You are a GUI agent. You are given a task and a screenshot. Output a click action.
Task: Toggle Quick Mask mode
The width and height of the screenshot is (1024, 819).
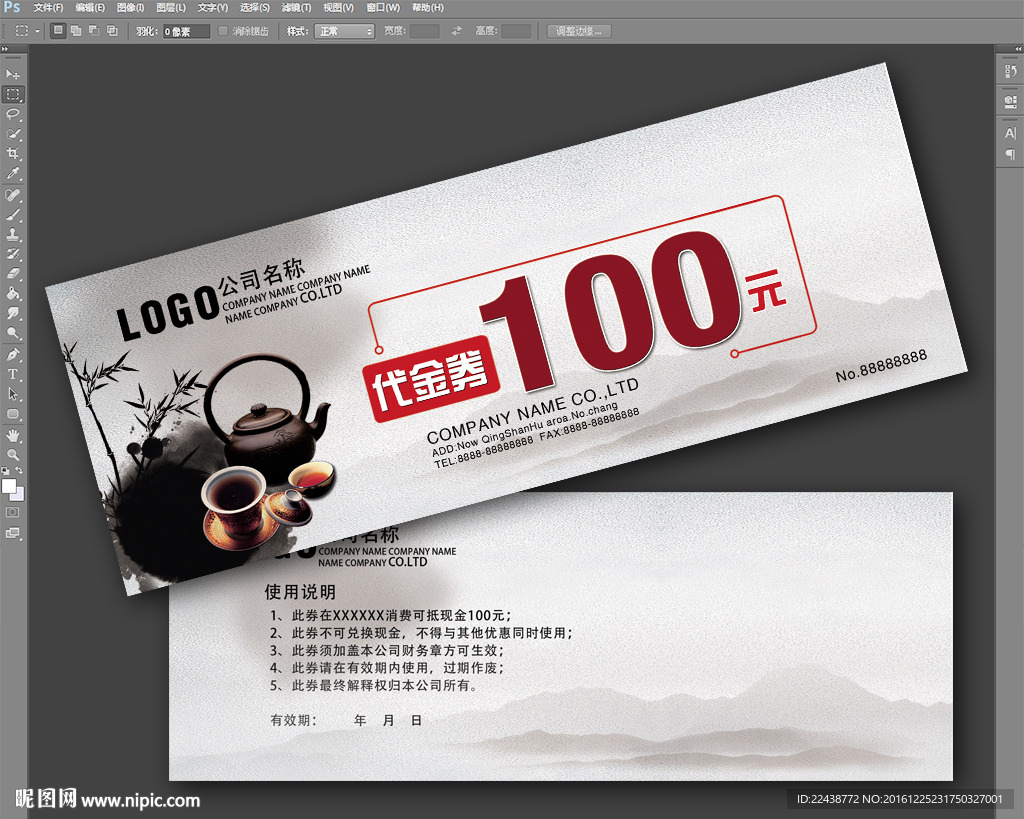(12, 513)
